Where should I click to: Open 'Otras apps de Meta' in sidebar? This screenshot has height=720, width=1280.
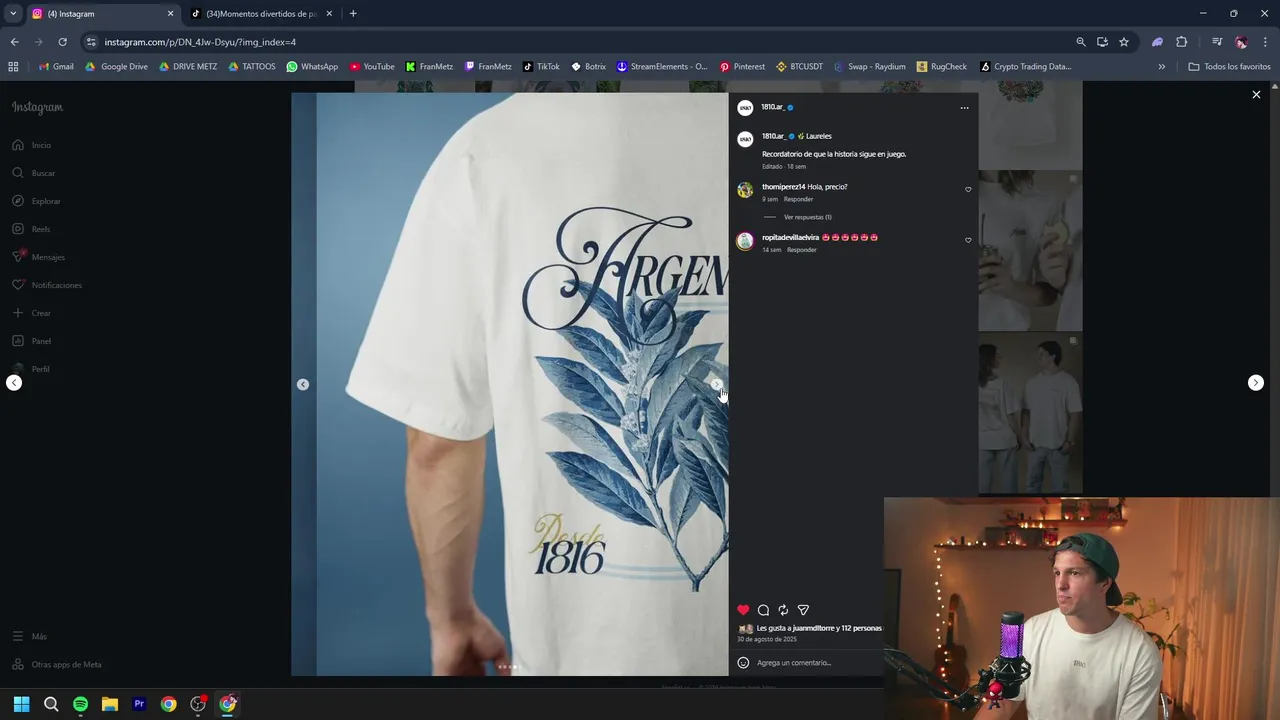57,664
